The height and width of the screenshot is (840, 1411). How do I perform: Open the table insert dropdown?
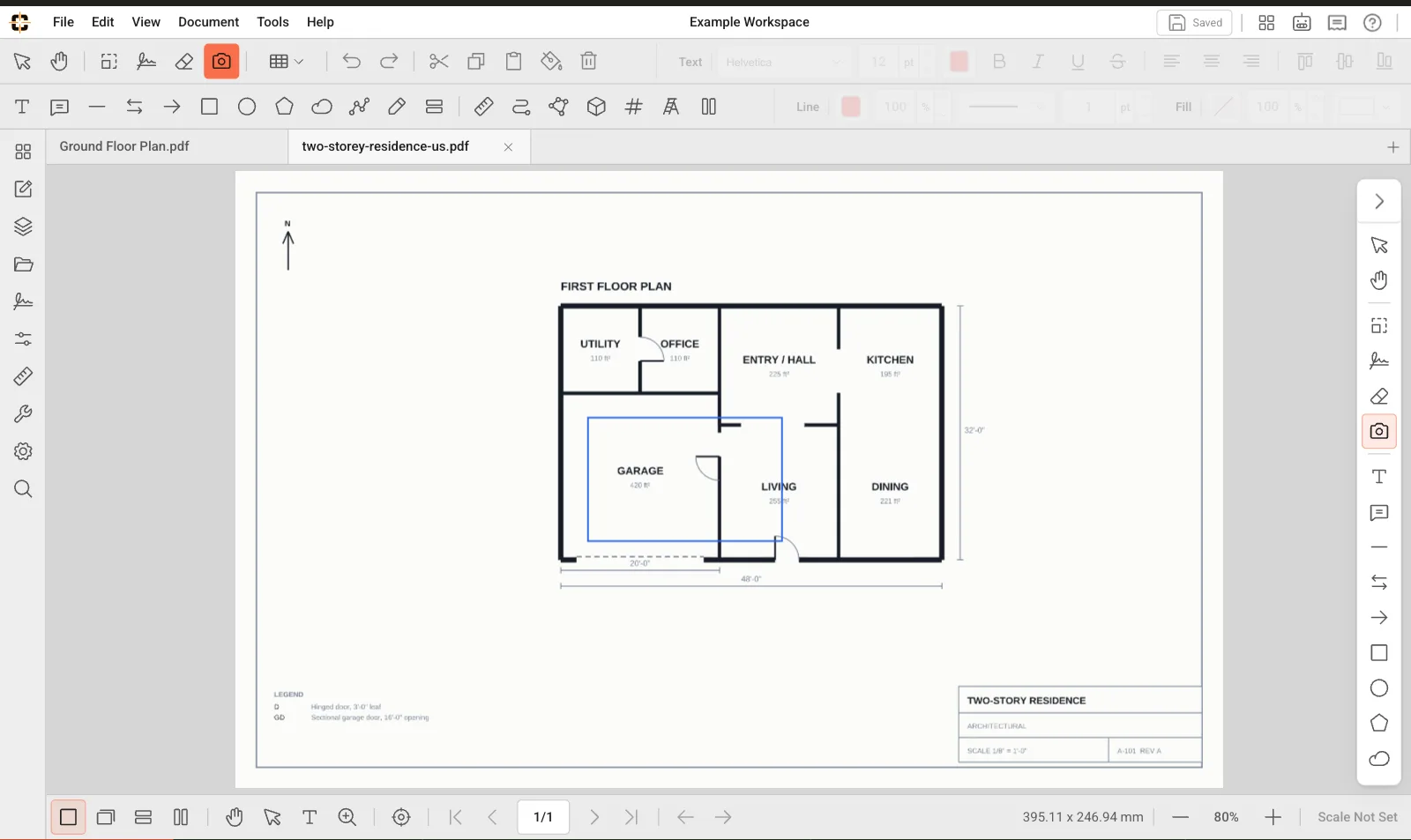[287, 62]
